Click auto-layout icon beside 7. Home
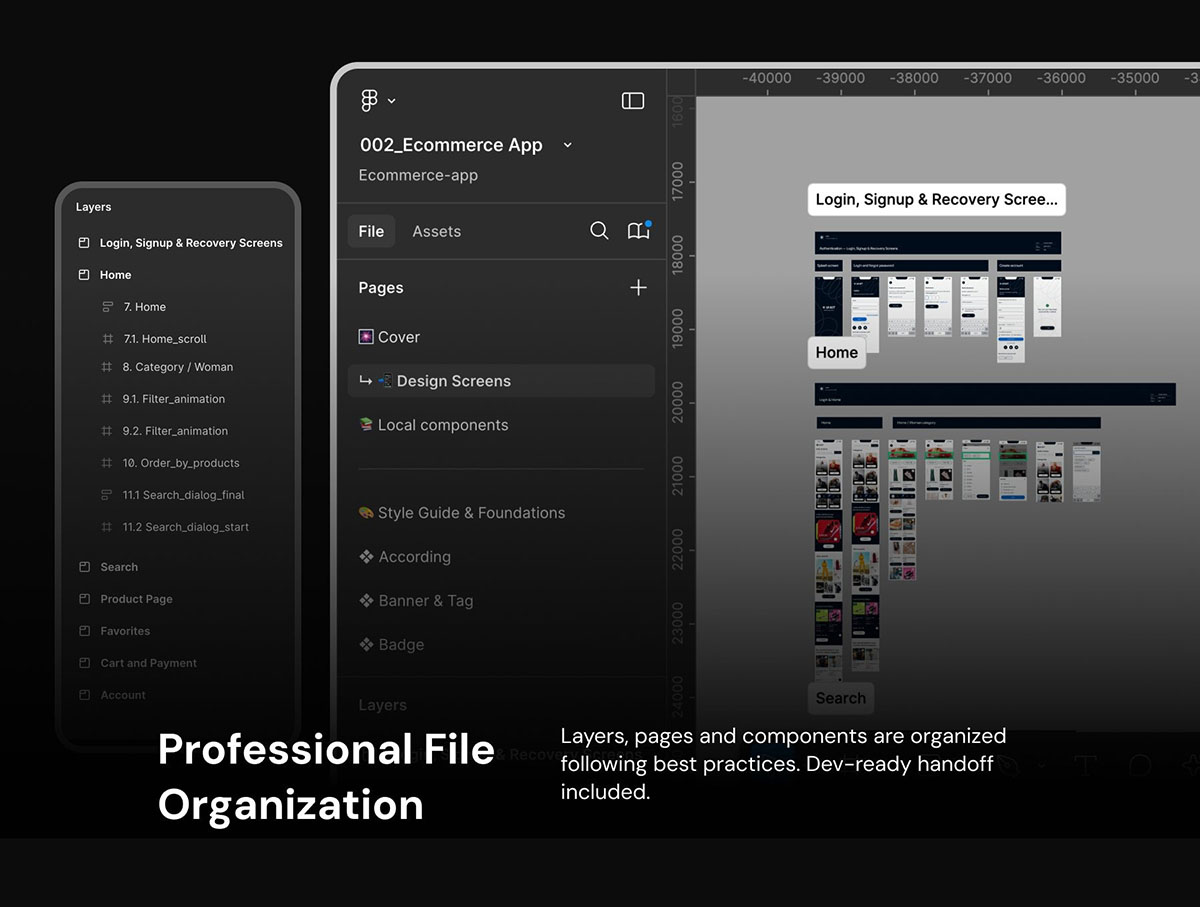Screen dimensions: 1200x907 tap(107, 307)
